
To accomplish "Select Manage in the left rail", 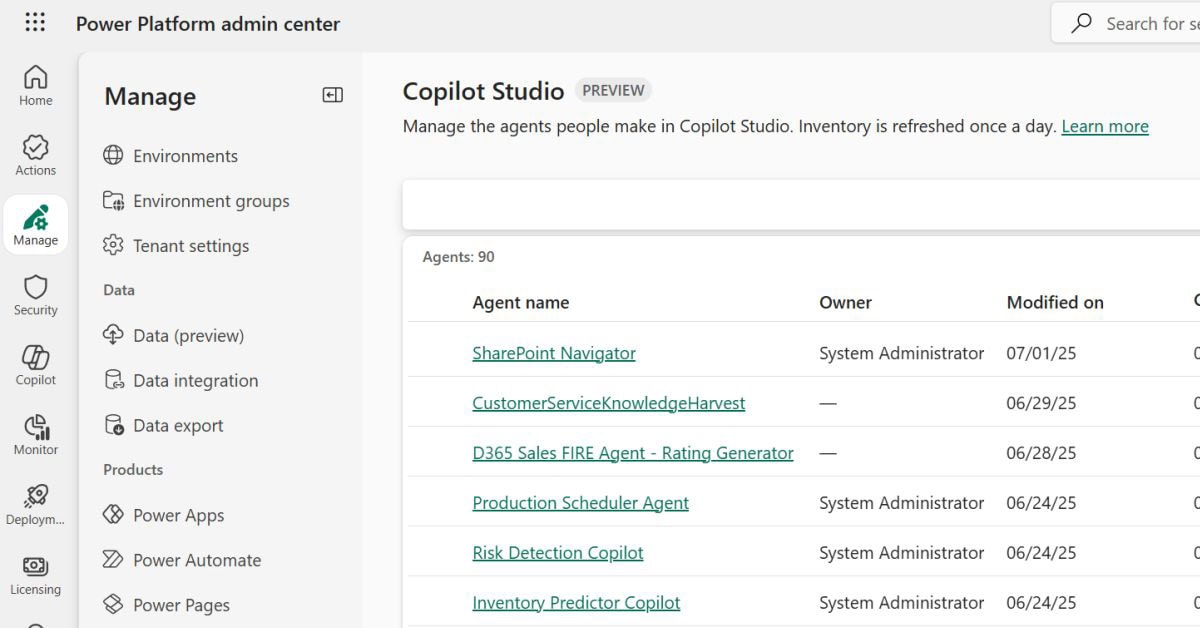I will pyautogui.click(x=35, y=225).
